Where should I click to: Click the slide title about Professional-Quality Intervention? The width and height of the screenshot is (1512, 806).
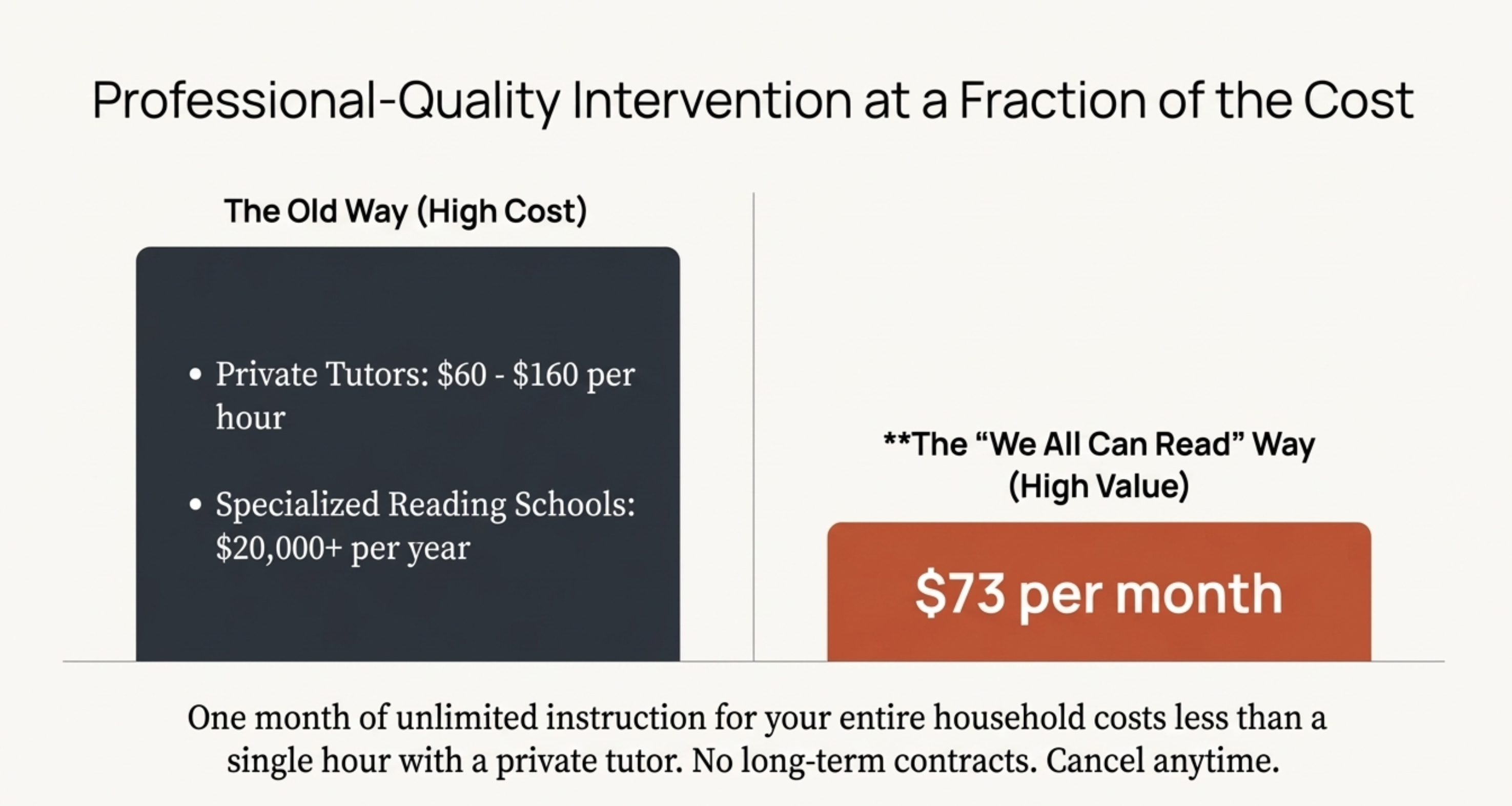point(752,101)
